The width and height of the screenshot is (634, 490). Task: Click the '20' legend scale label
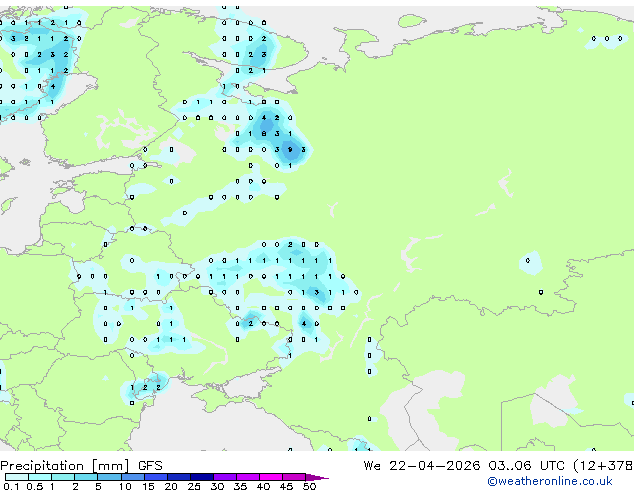tap(171, 486)
